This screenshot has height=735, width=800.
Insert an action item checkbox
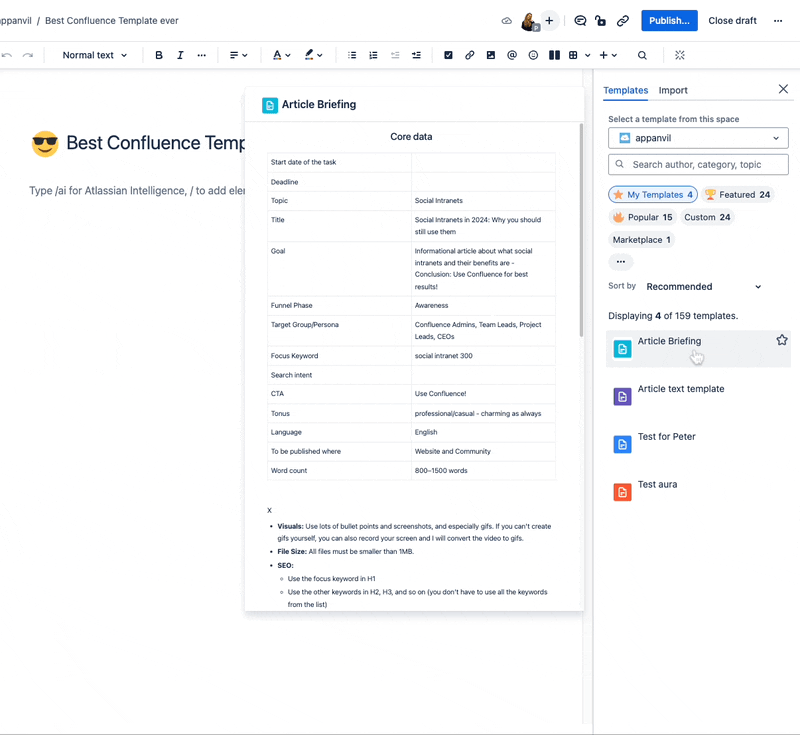point(448,55)
